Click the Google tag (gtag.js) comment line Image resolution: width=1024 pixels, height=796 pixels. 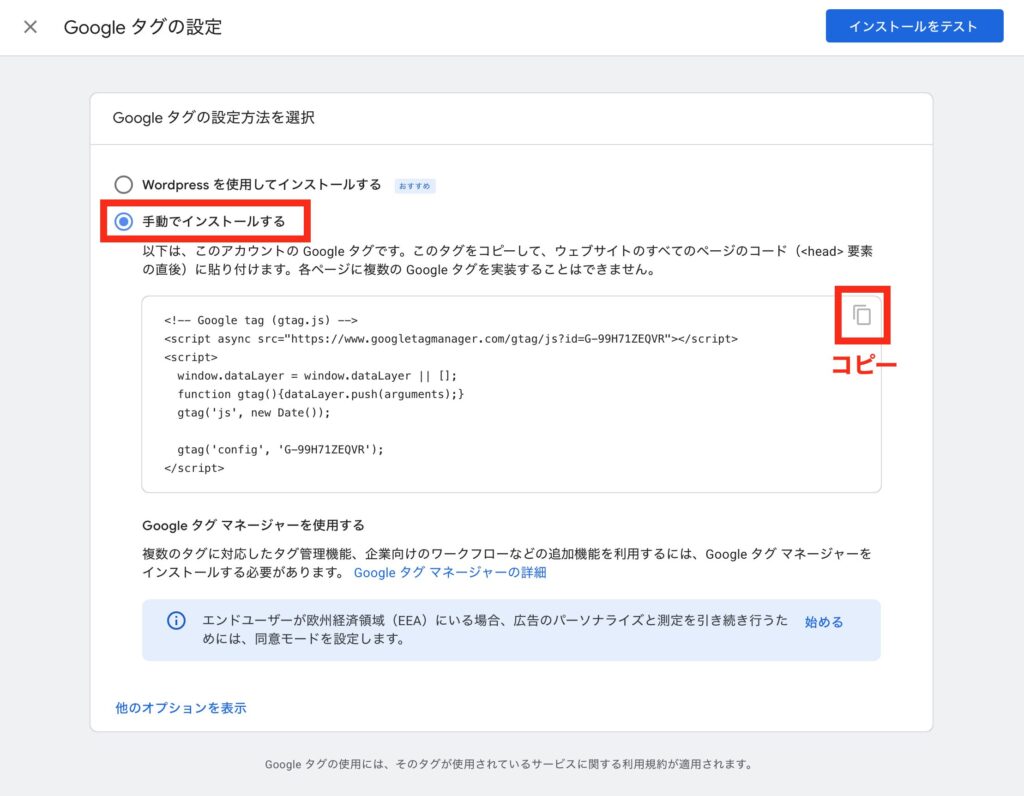point(261,321)
